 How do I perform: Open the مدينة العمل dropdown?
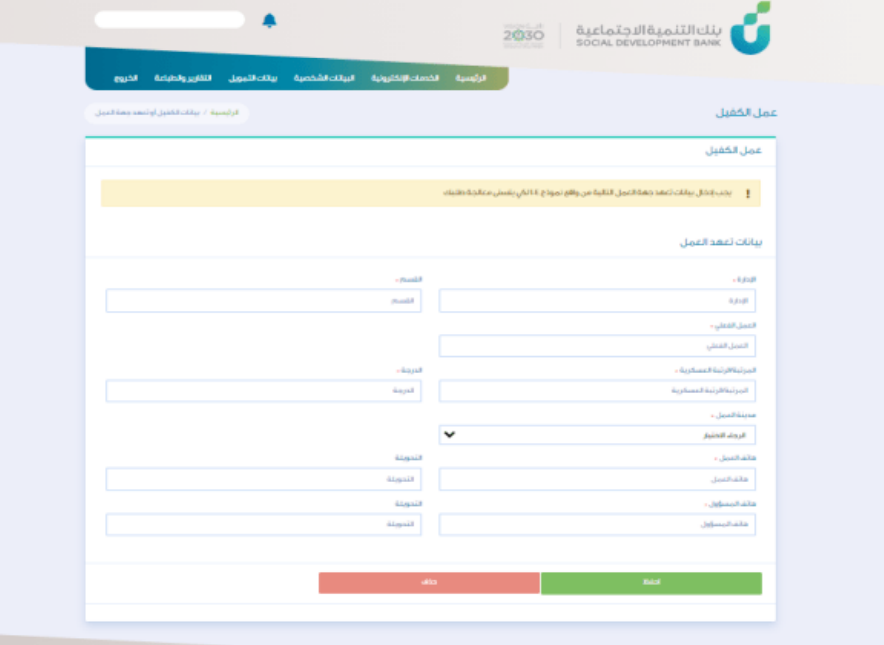click(597, 435)
